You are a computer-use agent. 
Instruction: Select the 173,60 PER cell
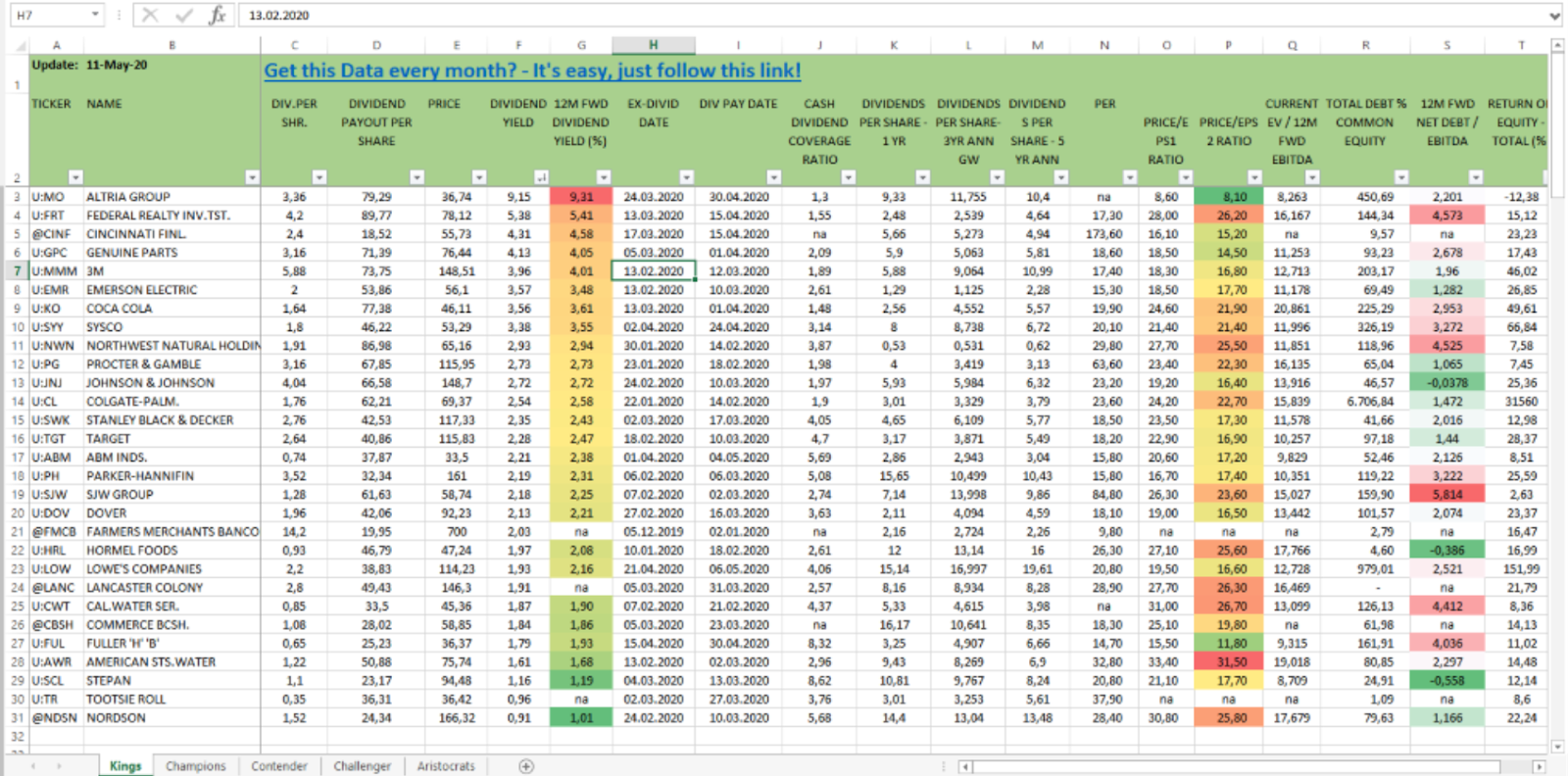1104,234
